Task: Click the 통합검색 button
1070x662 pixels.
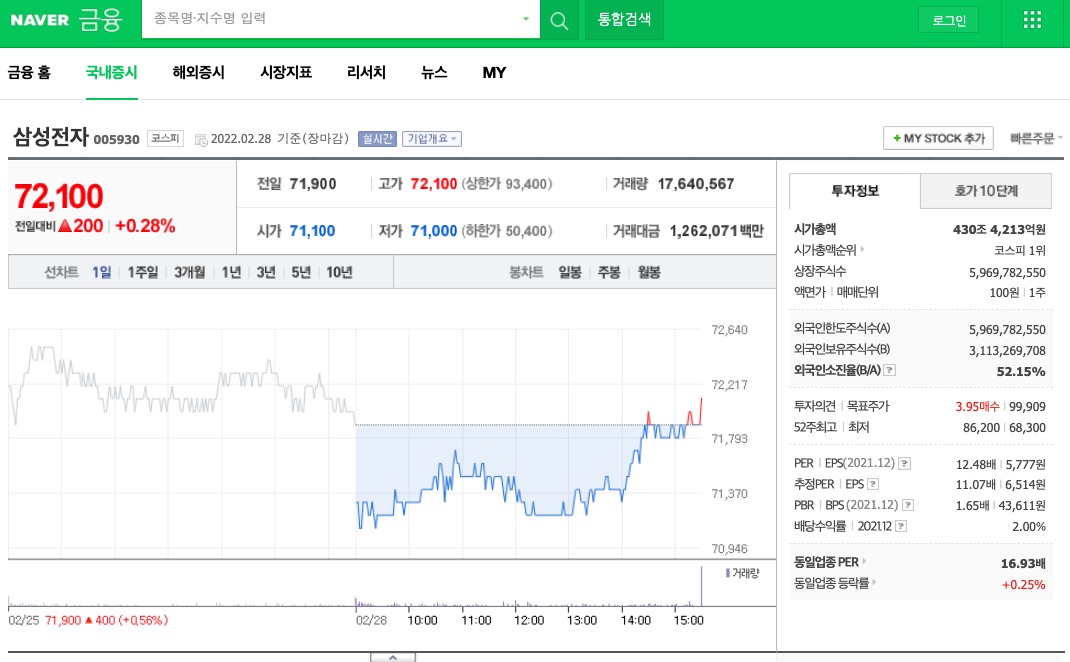Action: pos(624,20)
